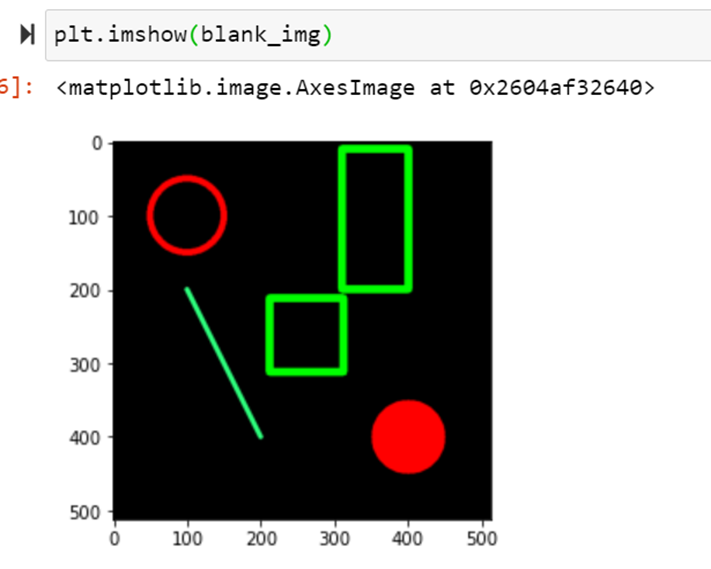Click the x-axis tick label 400

point(408,539)
